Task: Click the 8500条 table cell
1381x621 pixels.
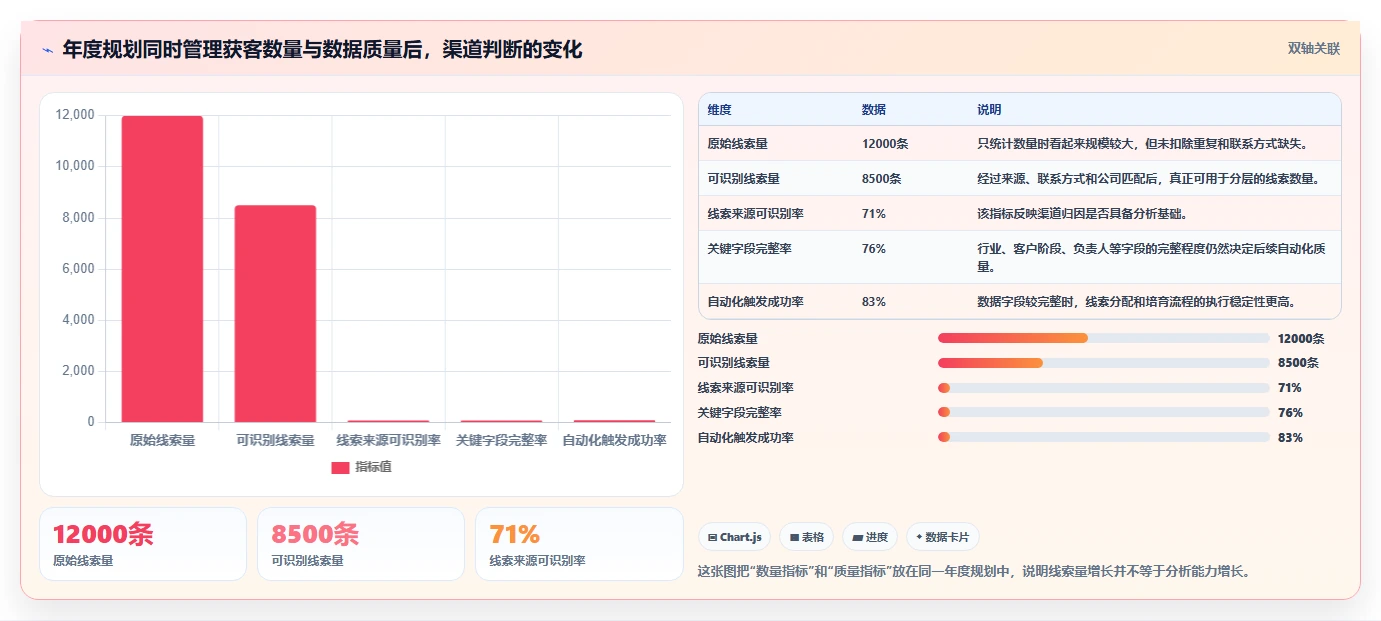Action: coord(881,179)
